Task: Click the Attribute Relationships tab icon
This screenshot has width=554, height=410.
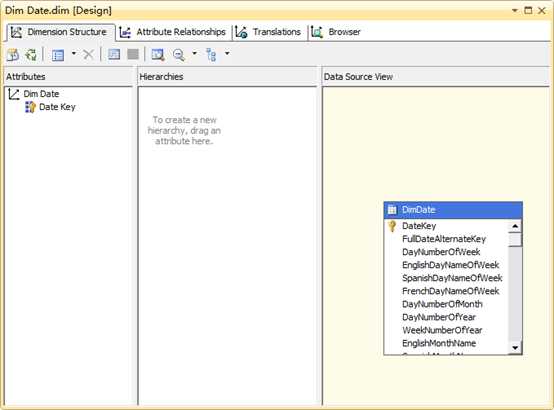Action: coord(125,32)
